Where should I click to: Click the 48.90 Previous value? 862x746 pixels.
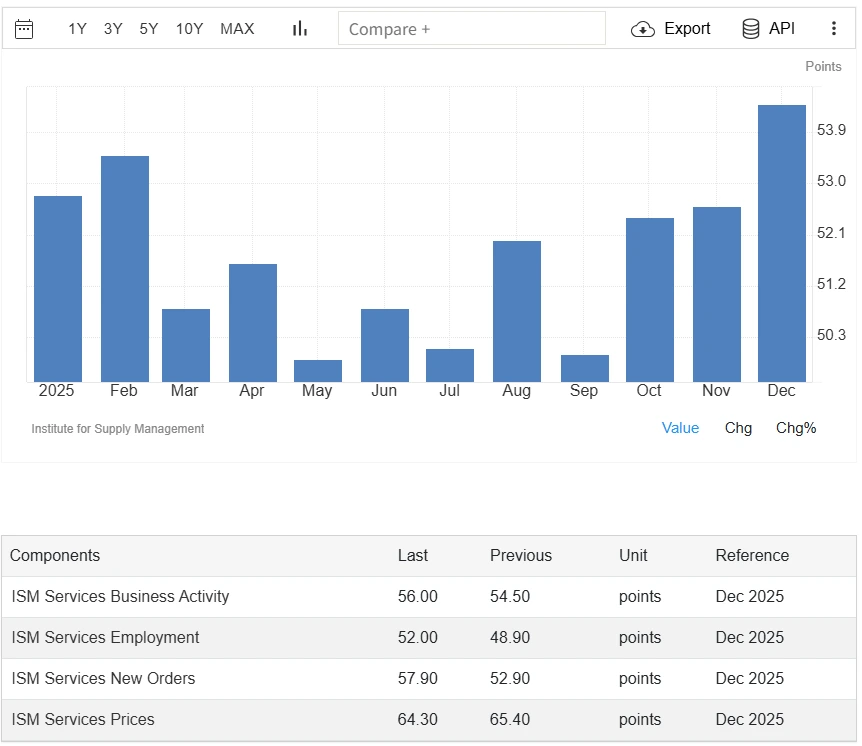[510, 637]
